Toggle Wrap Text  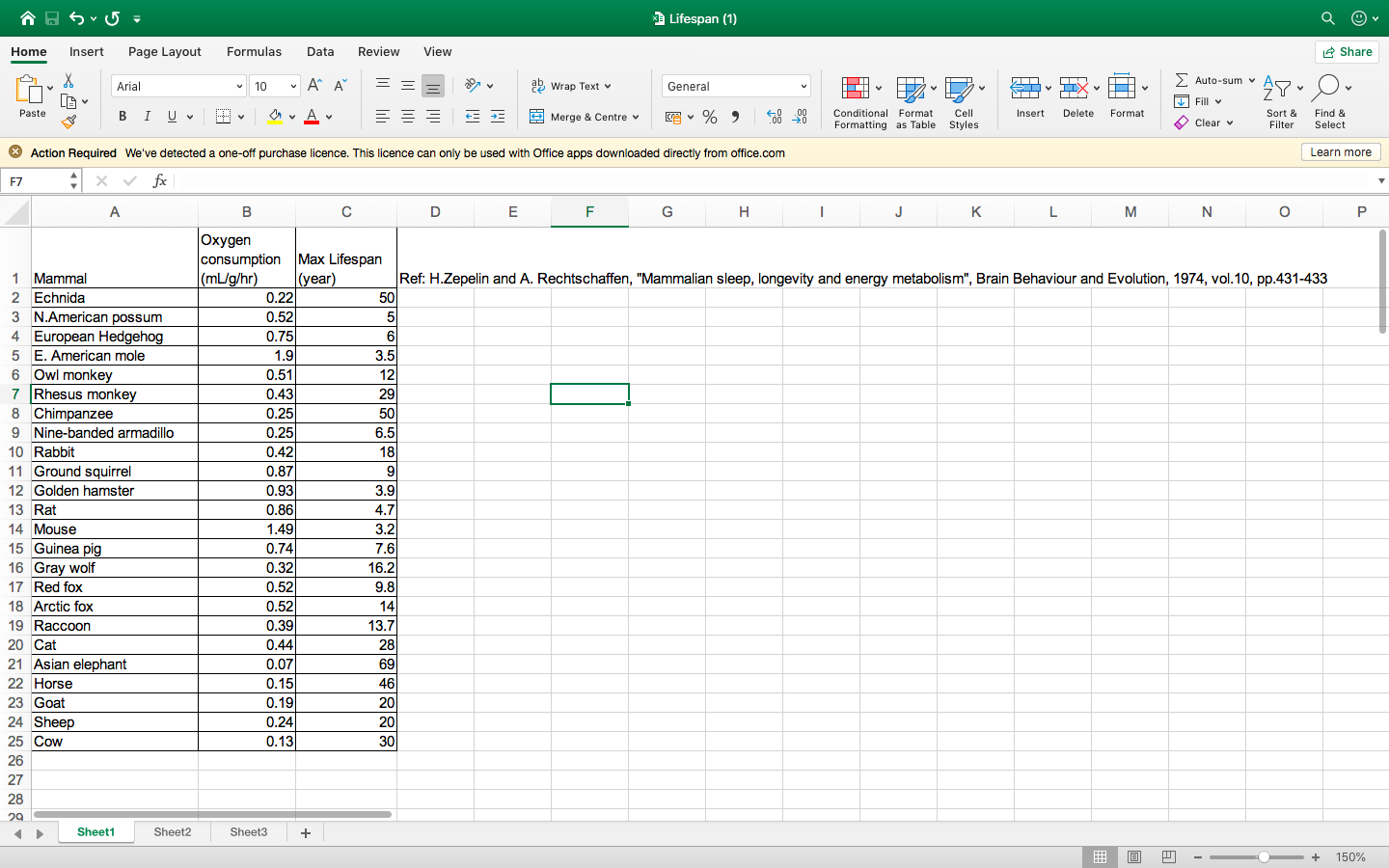point(571,86)
